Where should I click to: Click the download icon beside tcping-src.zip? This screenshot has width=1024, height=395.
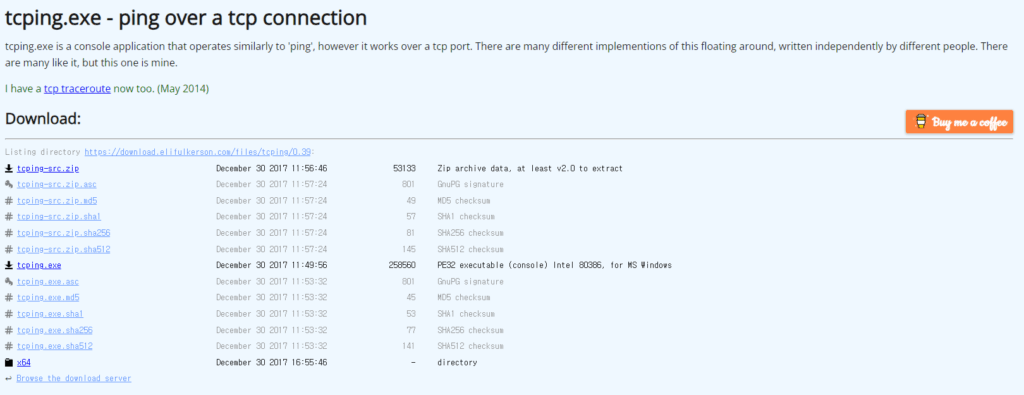pos(8,168)
